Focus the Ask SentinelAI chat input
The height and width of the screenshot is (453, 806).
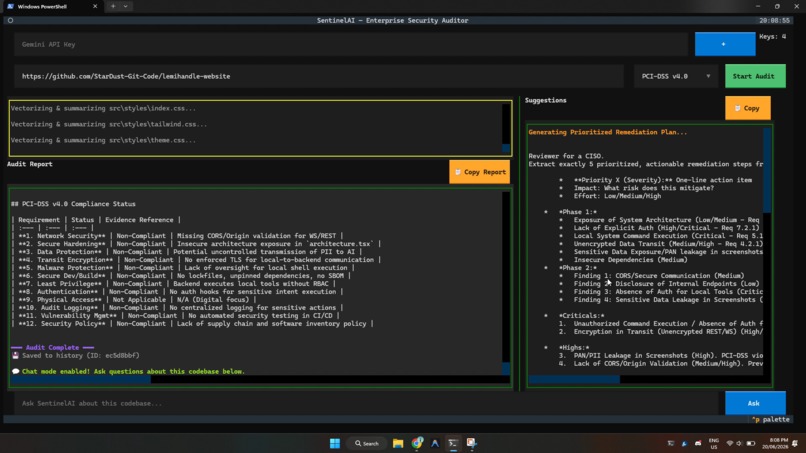tap(366, 403)
